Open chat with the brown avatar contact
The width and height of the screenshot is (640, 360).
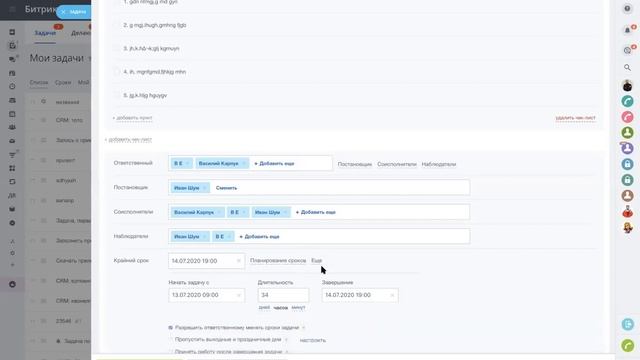point(627,196)
